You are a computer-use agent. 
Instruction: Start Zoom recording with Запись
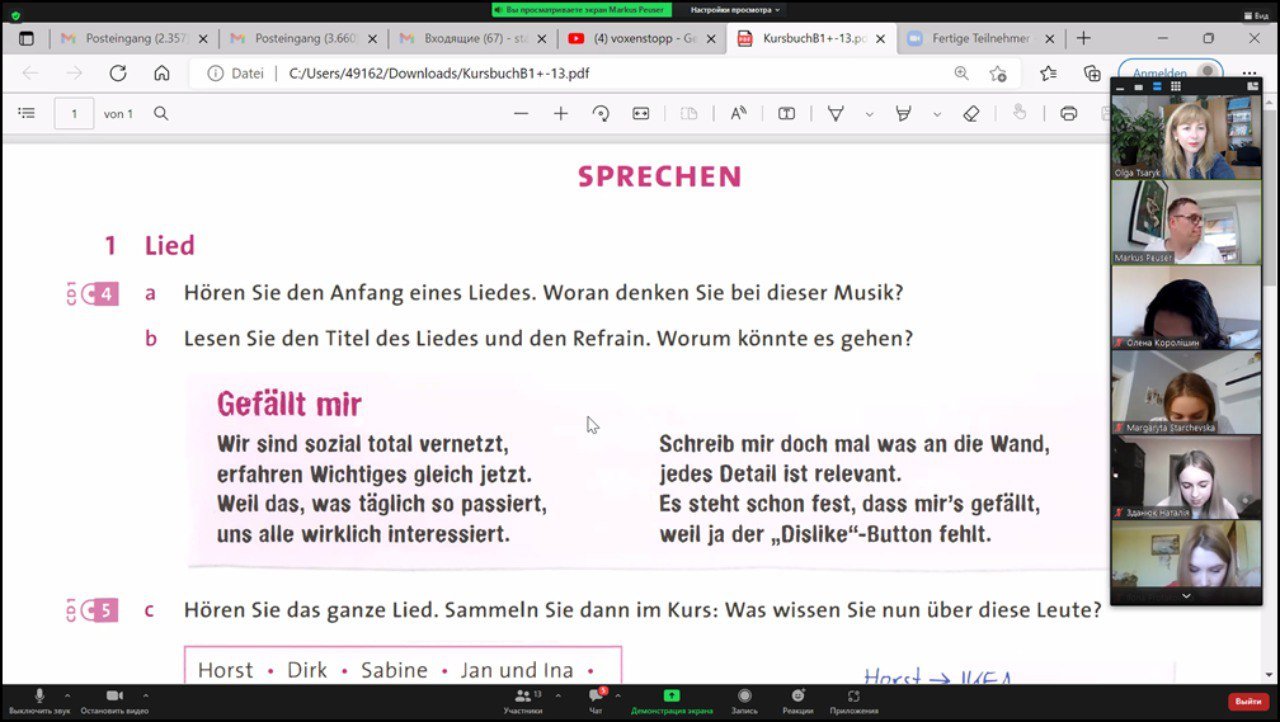(744, 701)
